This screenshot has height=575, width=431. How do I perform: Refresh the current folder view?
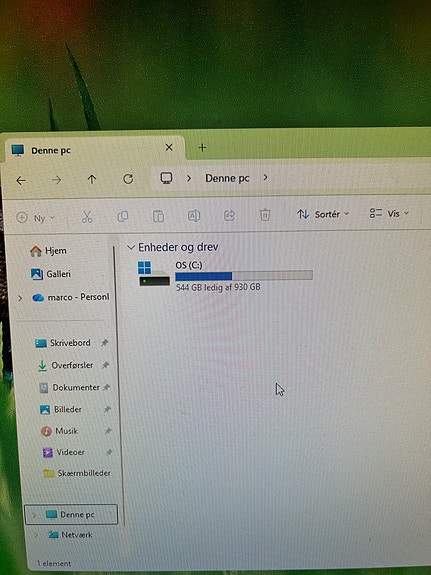[x=128, y=179]
